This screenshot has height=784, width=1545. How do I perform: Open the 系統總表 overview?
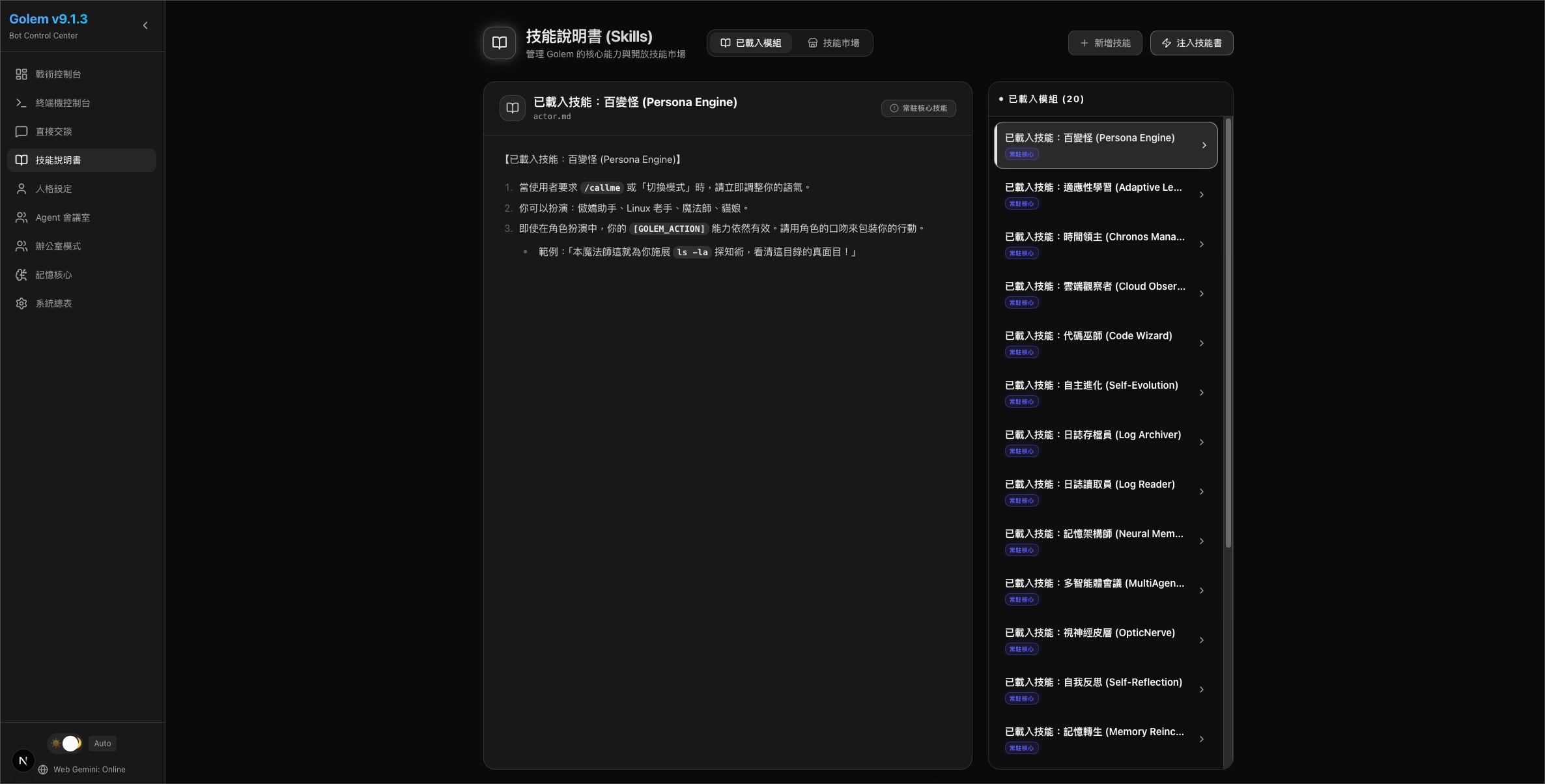[x=53, y=303]
